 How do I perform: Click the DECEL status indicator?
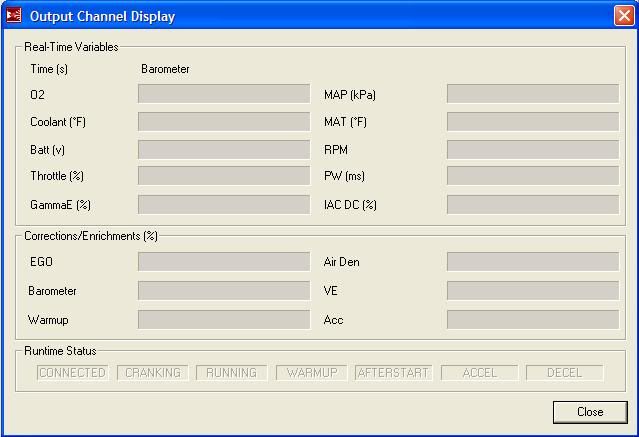[564, 373]
